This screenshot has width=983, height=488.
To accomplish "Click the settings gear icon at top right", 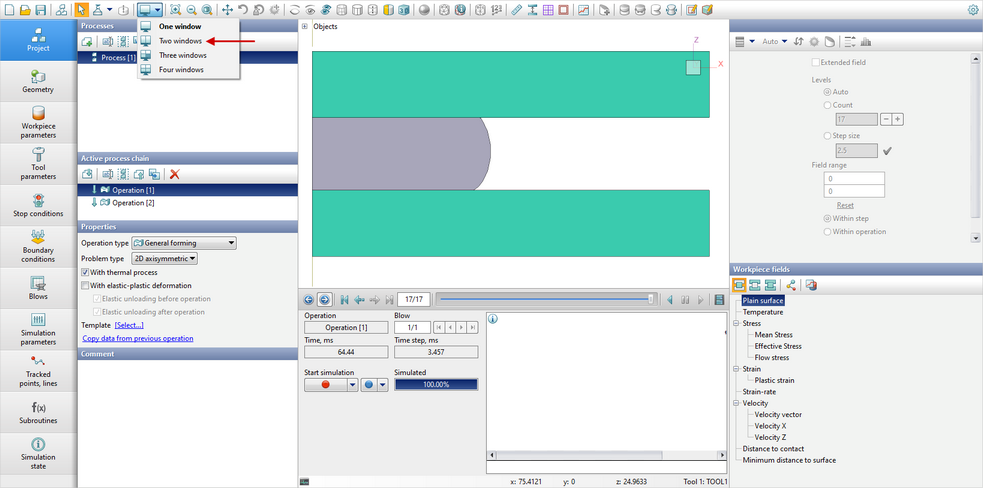I will (973, 10).
